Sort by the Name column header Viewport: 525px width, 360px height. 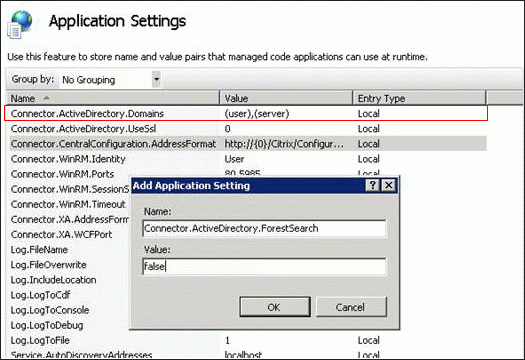coord(112,98)
